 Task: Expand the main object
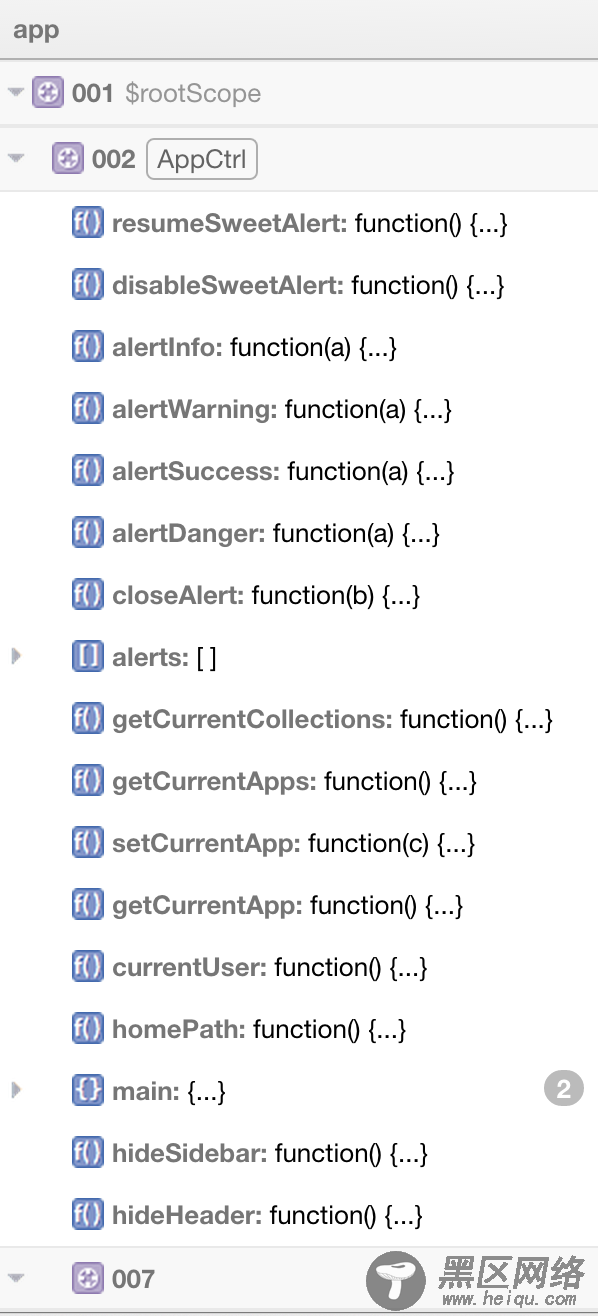coord(15,1091)
